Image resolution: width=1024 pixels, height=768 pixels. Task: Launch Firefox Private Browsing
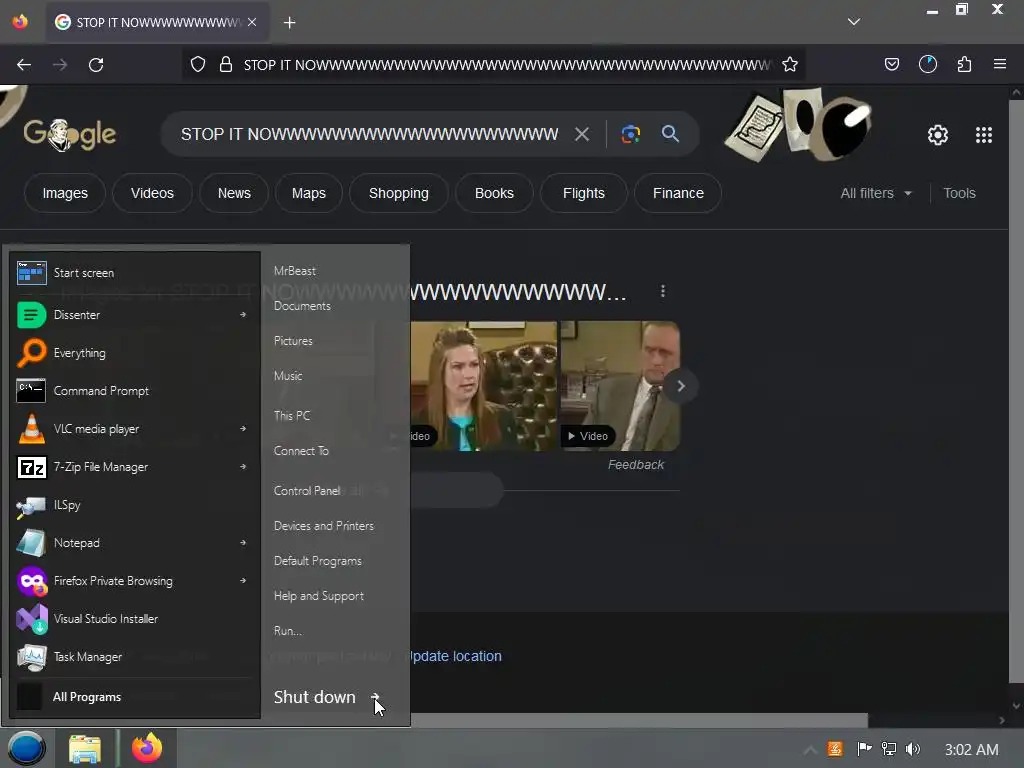(x=124, y=581)
